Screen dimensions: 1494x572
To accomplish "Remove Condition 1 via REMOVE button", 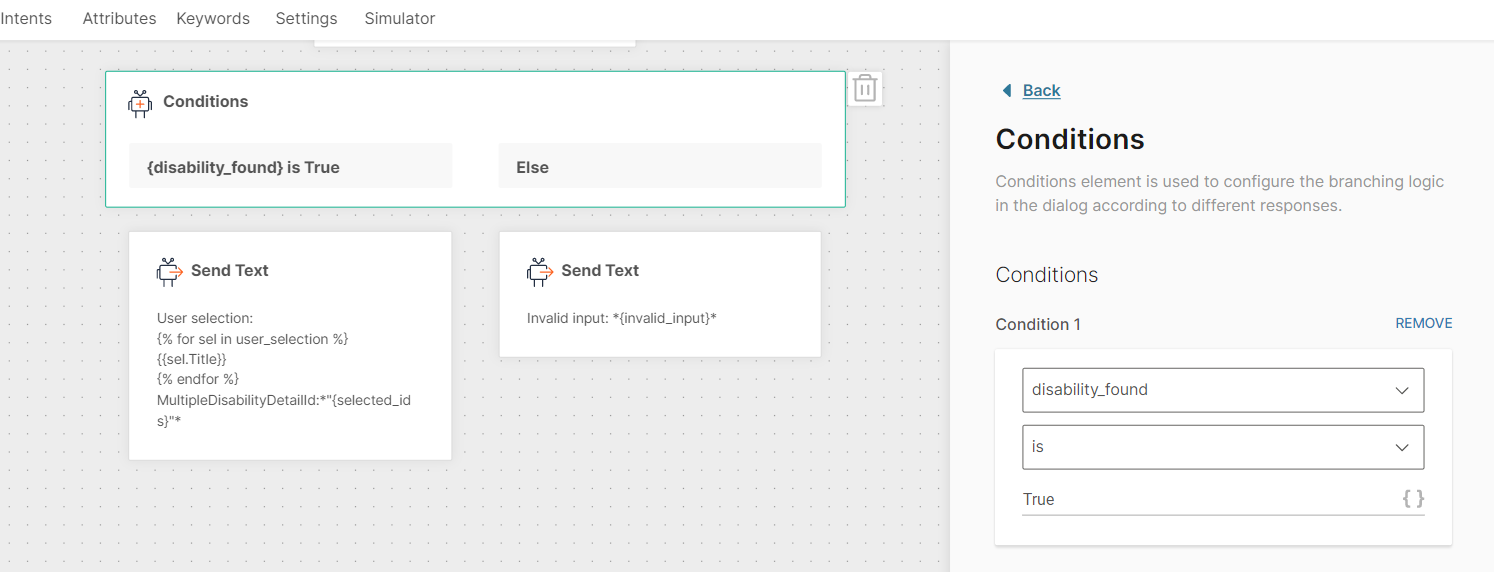I will point(1423,324).
